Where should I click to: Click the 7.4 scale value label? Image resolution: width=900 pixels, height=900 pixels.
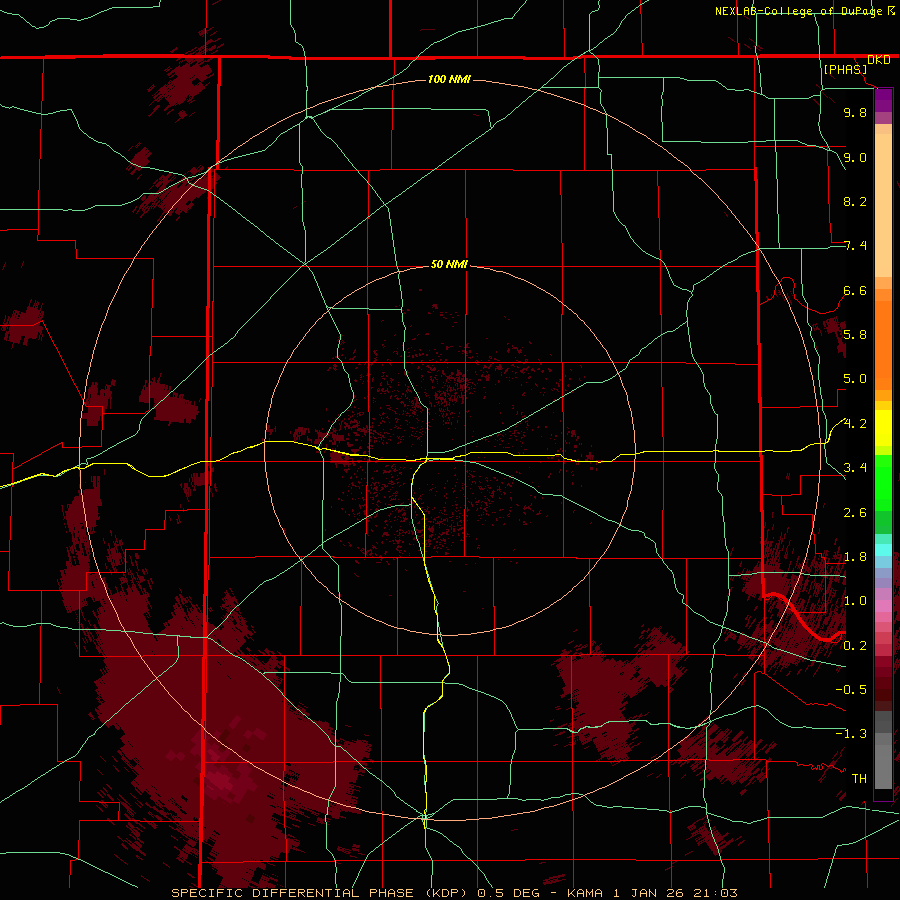(x=855, y=246)
